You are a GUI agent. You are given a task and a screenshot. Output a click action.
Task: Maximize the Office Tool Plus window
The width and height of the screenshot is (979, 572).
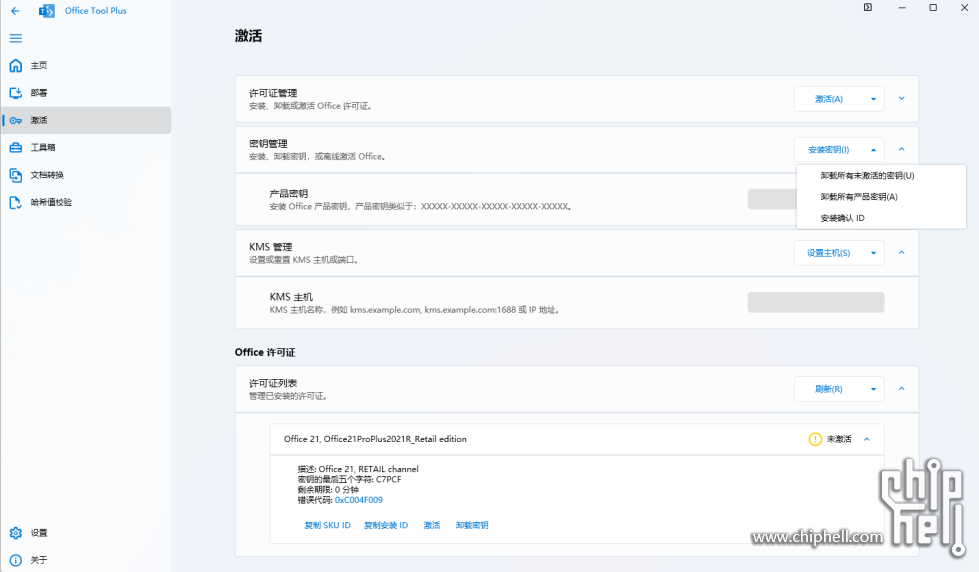933,7
